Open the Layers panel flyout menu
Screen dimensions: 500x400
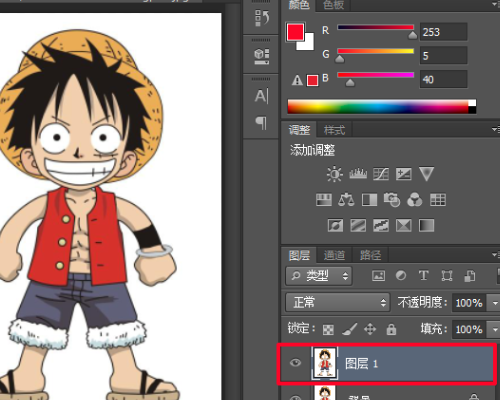pyautogui.click(x=495, y=255)
